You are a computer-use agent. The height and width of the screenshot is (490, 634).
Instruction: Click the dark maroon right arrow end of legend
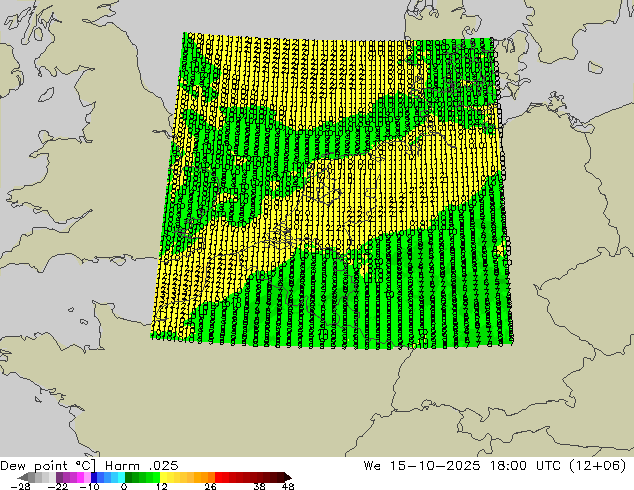(288, 477)
